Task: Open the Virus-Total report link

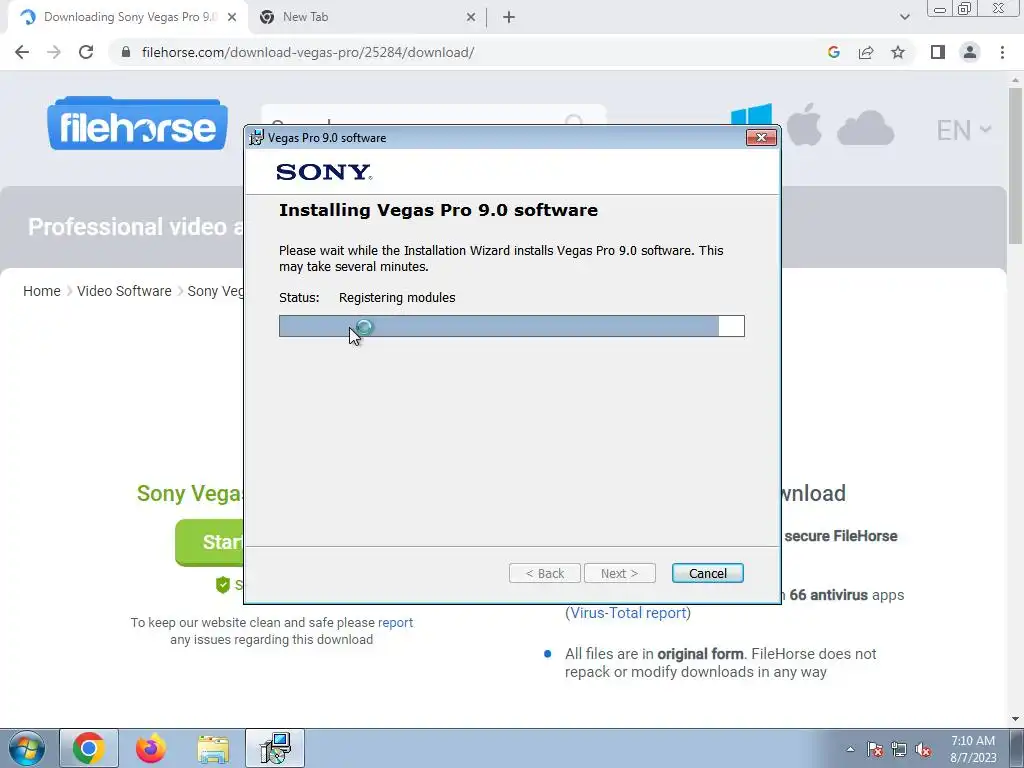Action: [628, 613]
